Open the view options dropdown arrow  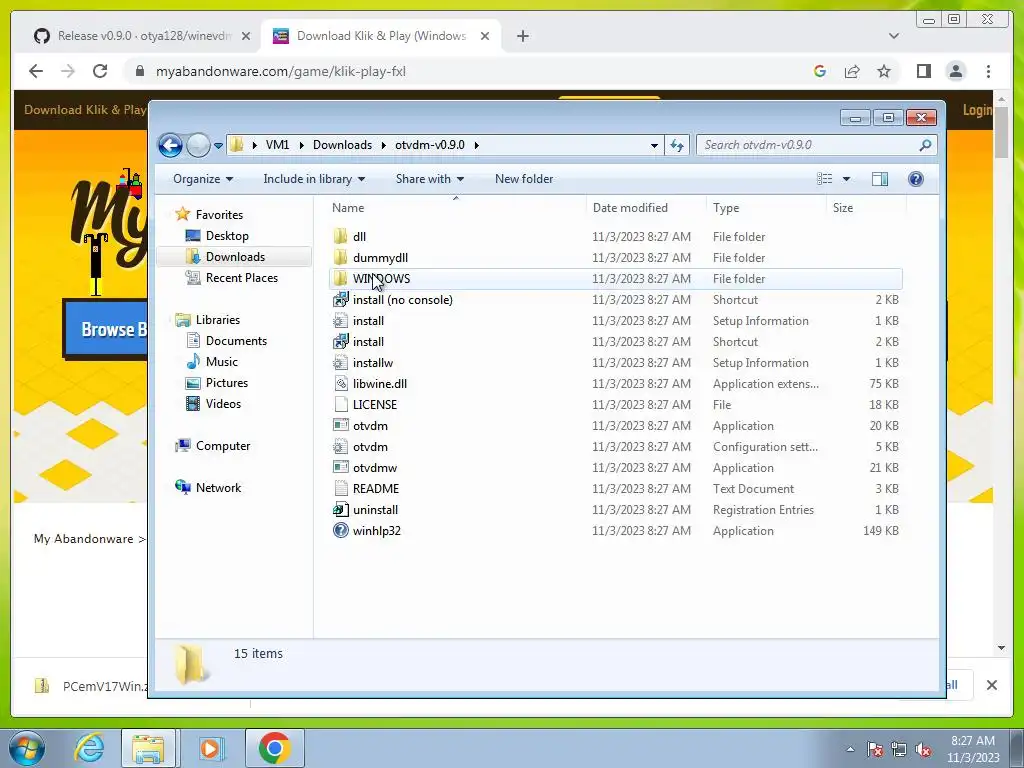click(x=846, y=179)
